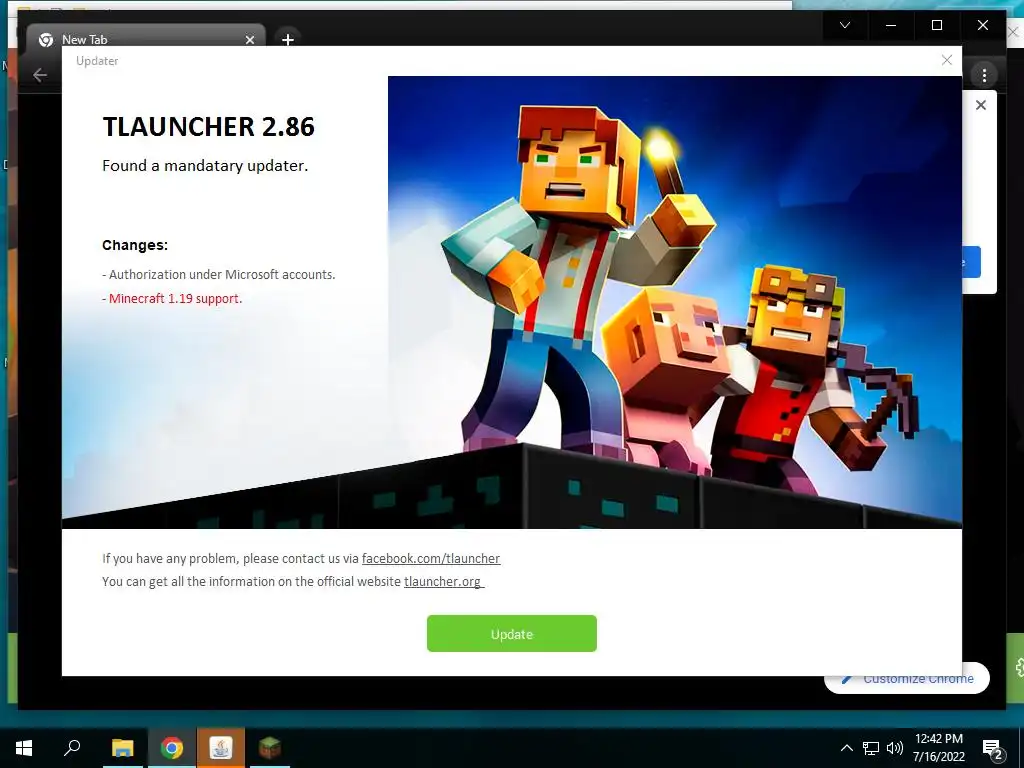Screen dimensions: 1024x768
Task: Open Chrome three-dot menu
Action: coord(984,75)
